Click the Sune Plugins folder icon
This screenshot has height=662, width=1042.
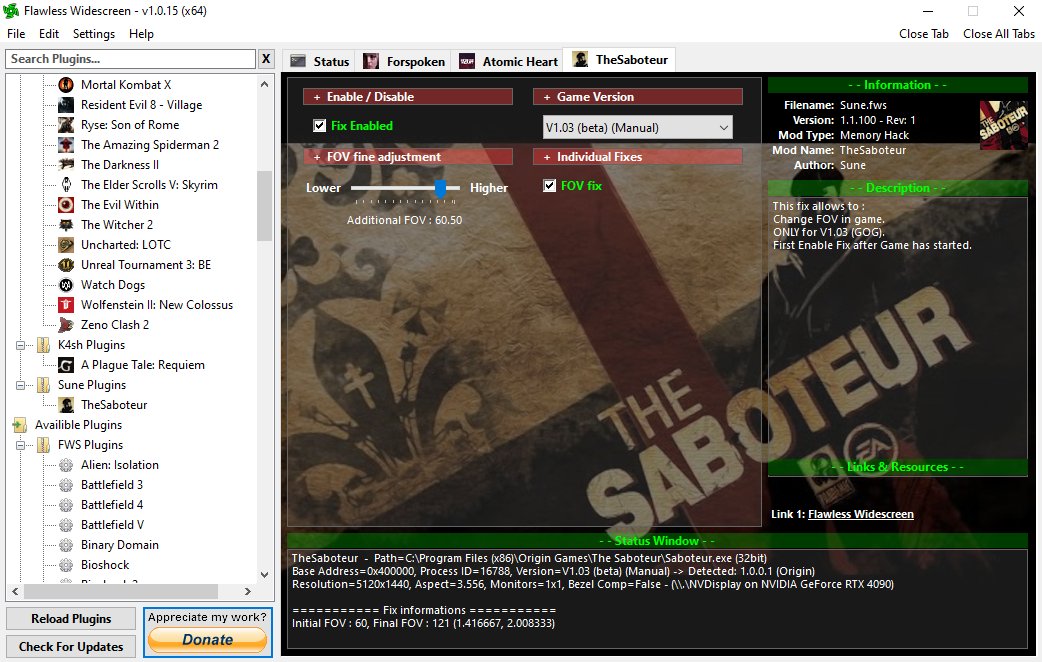pyautogui.click(x=43, y=385)
